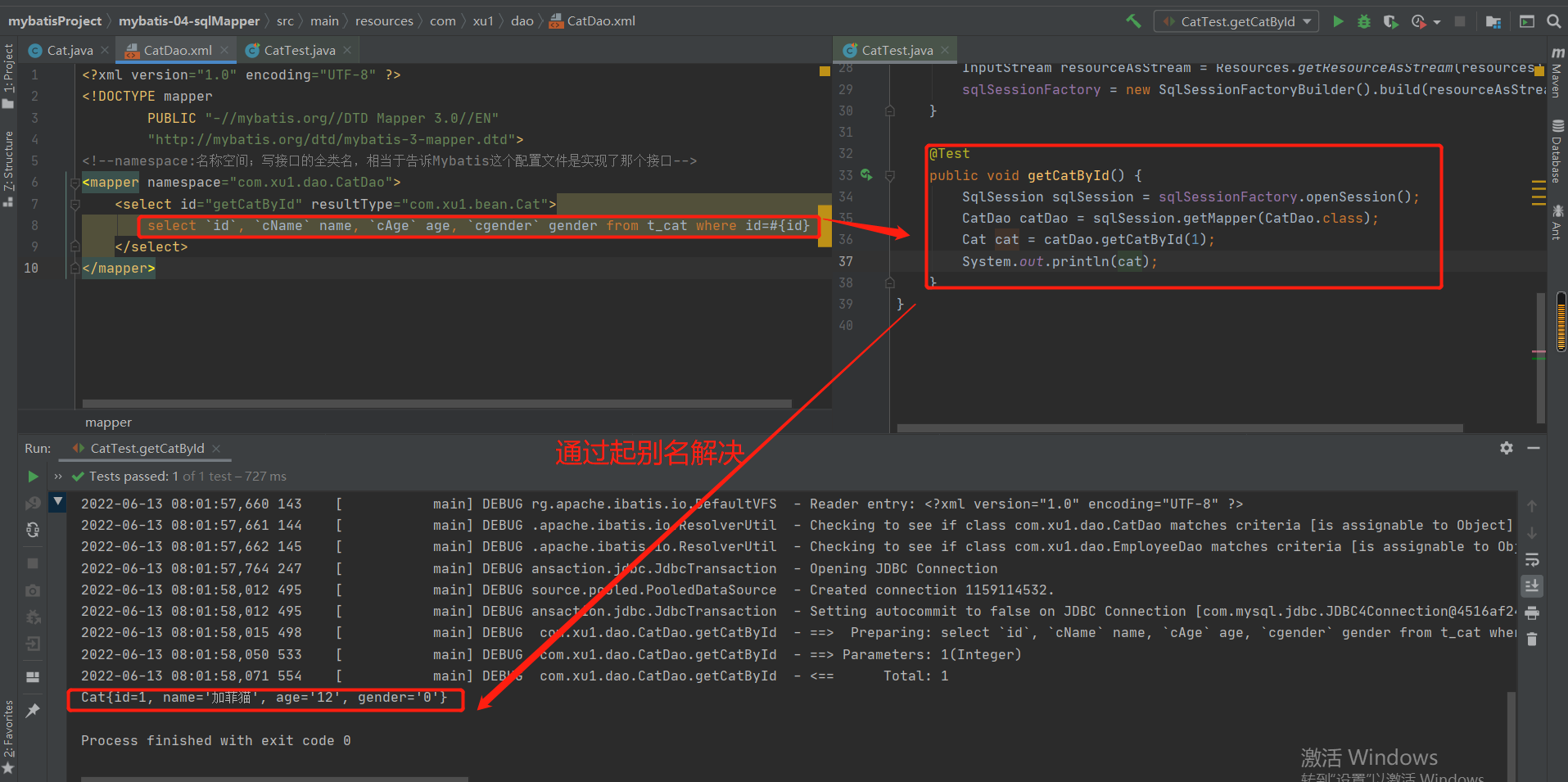The width and height of the screenshot is (1568, 782).
Task: Rerun test with green play in Run panel
Action: 33,477
